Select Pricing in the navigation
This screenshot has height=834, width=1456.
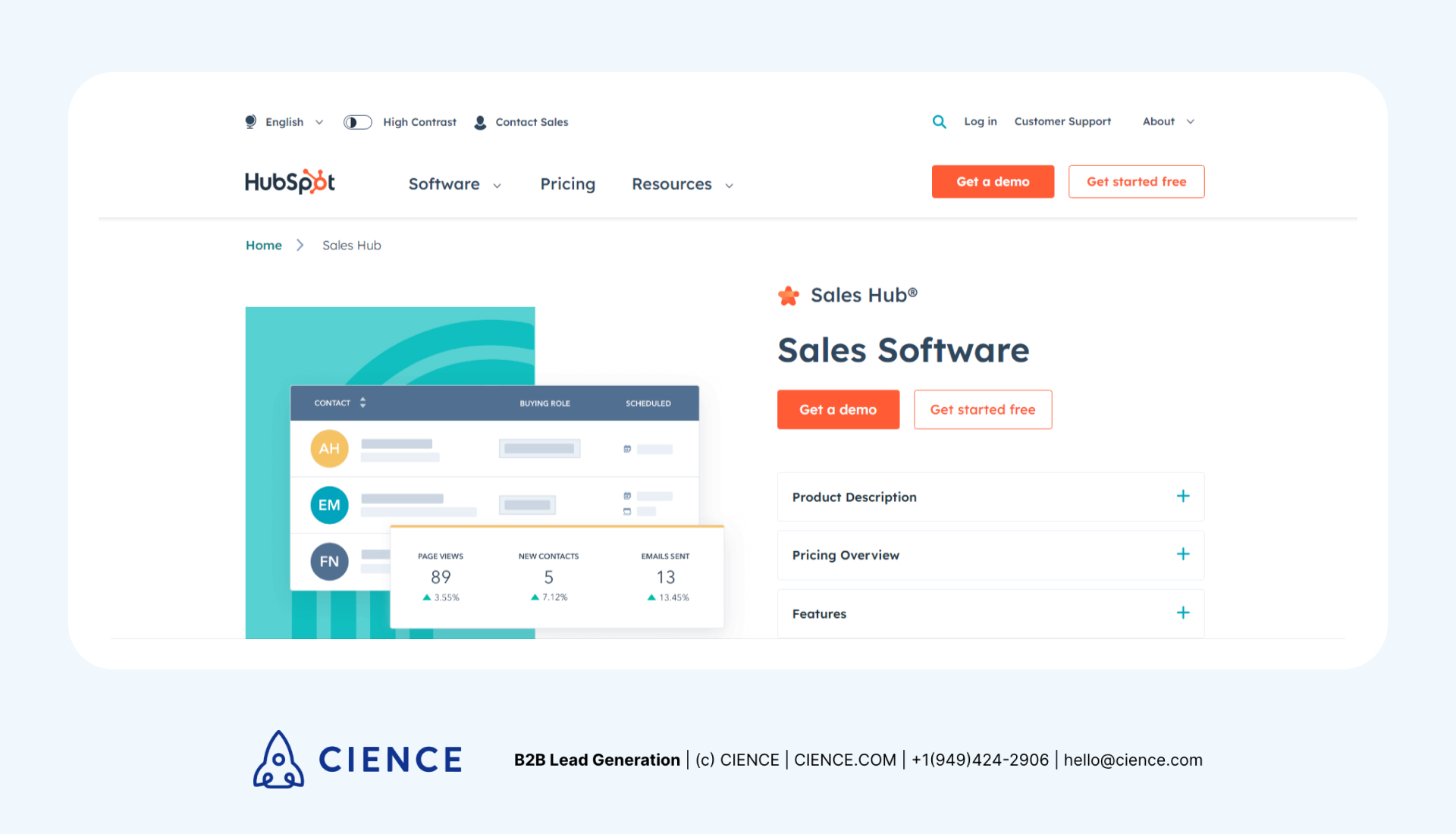pyautogui.click(x=567, y=184)
